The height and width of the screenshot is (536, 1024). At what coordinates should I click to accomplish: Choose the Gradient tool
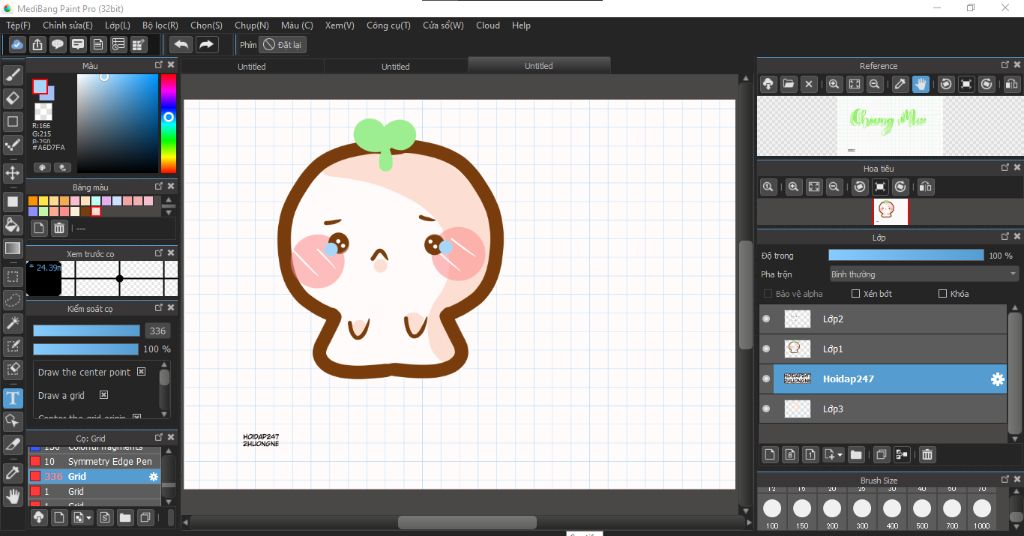(x=12, y=248)
